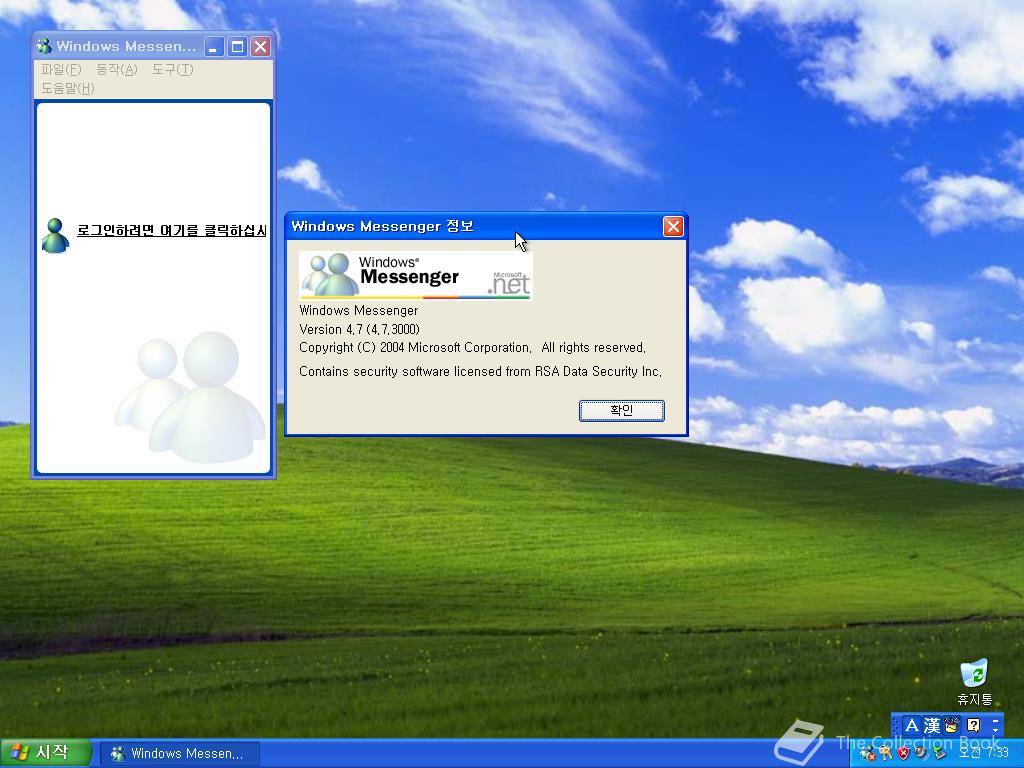Click the Windows Messenger .net logo banner
This screenshot has width=1024, height=768.
click(415, 276)
